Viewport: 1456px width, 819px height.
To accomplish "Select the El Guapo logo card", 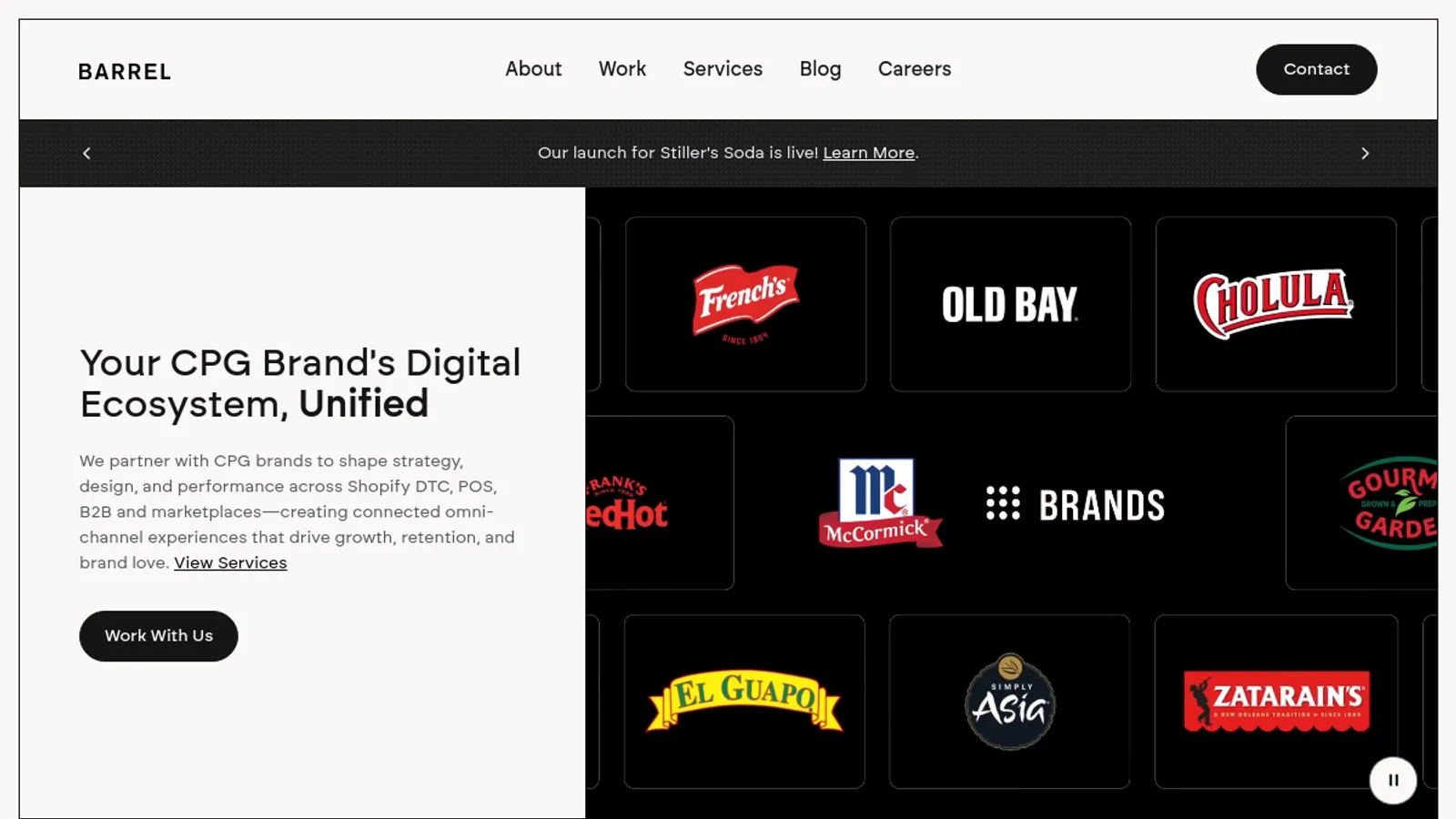I will tap(744, 702).
